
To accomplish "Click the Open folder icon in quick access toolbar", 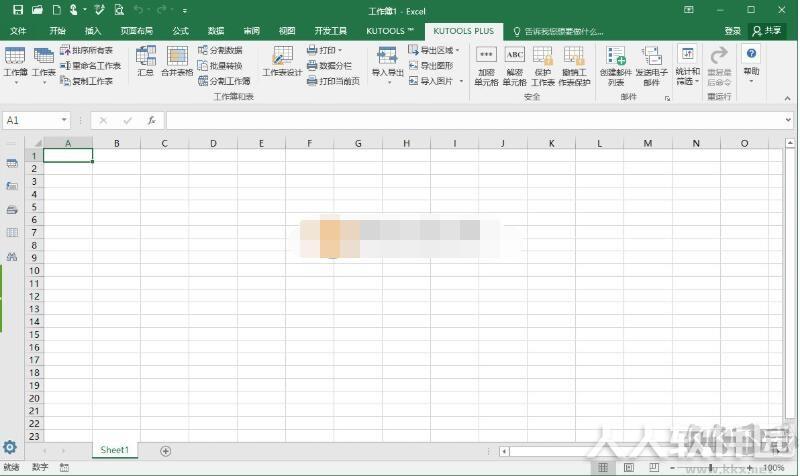I will tap(37, 10).
